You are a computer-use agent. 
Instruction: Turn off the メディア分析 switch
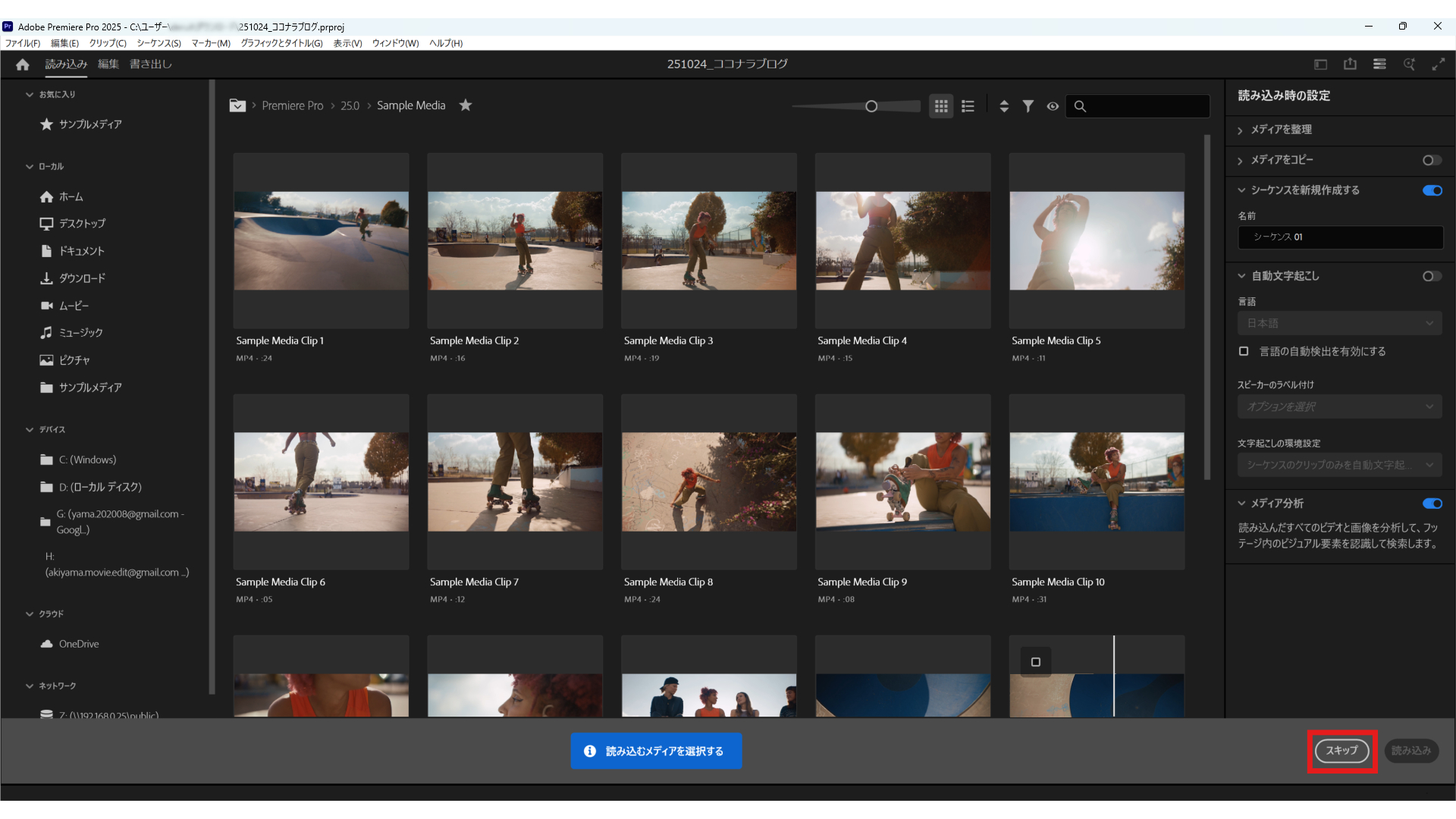[1432, 504]
